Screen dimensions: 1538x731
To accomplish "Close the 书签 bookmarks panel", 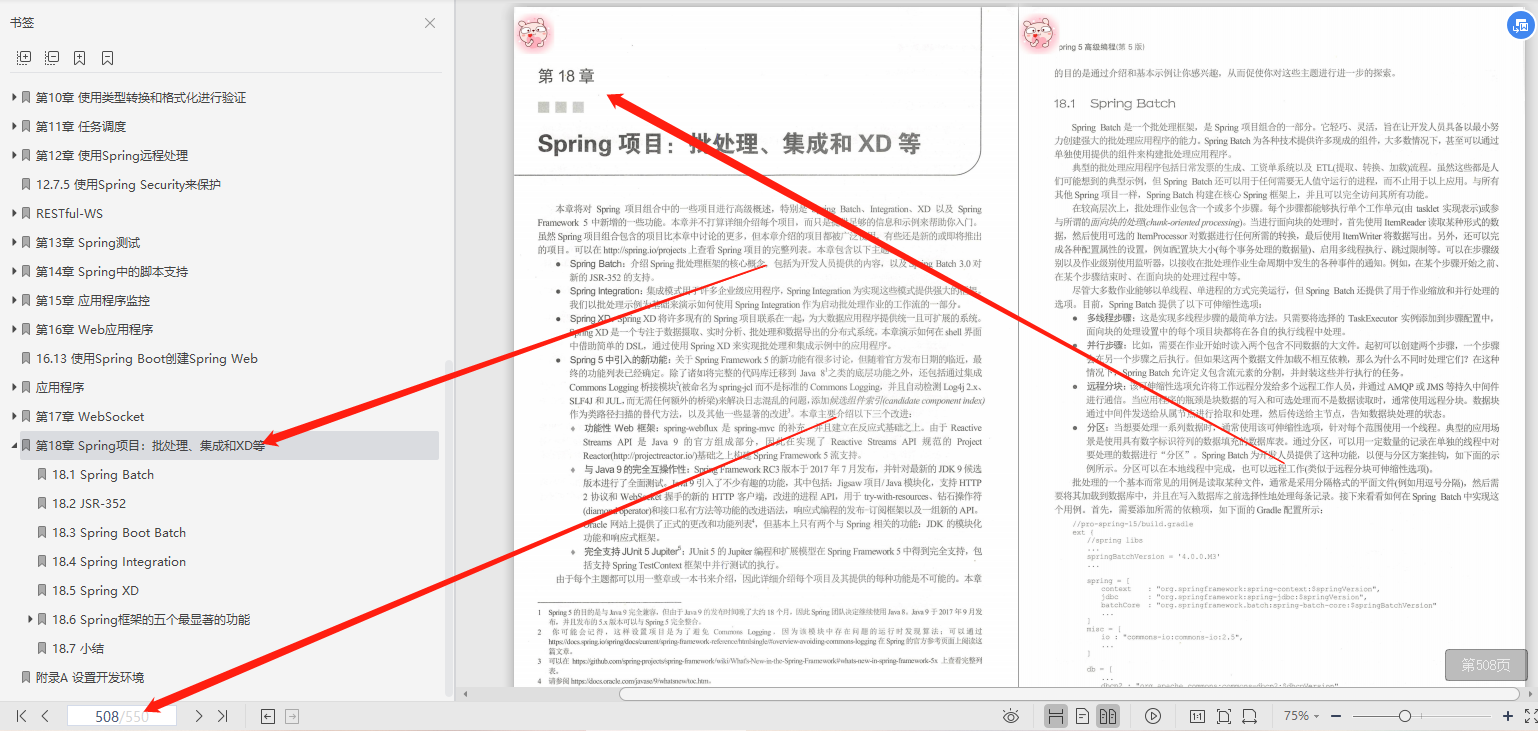I will pos(430,23).
